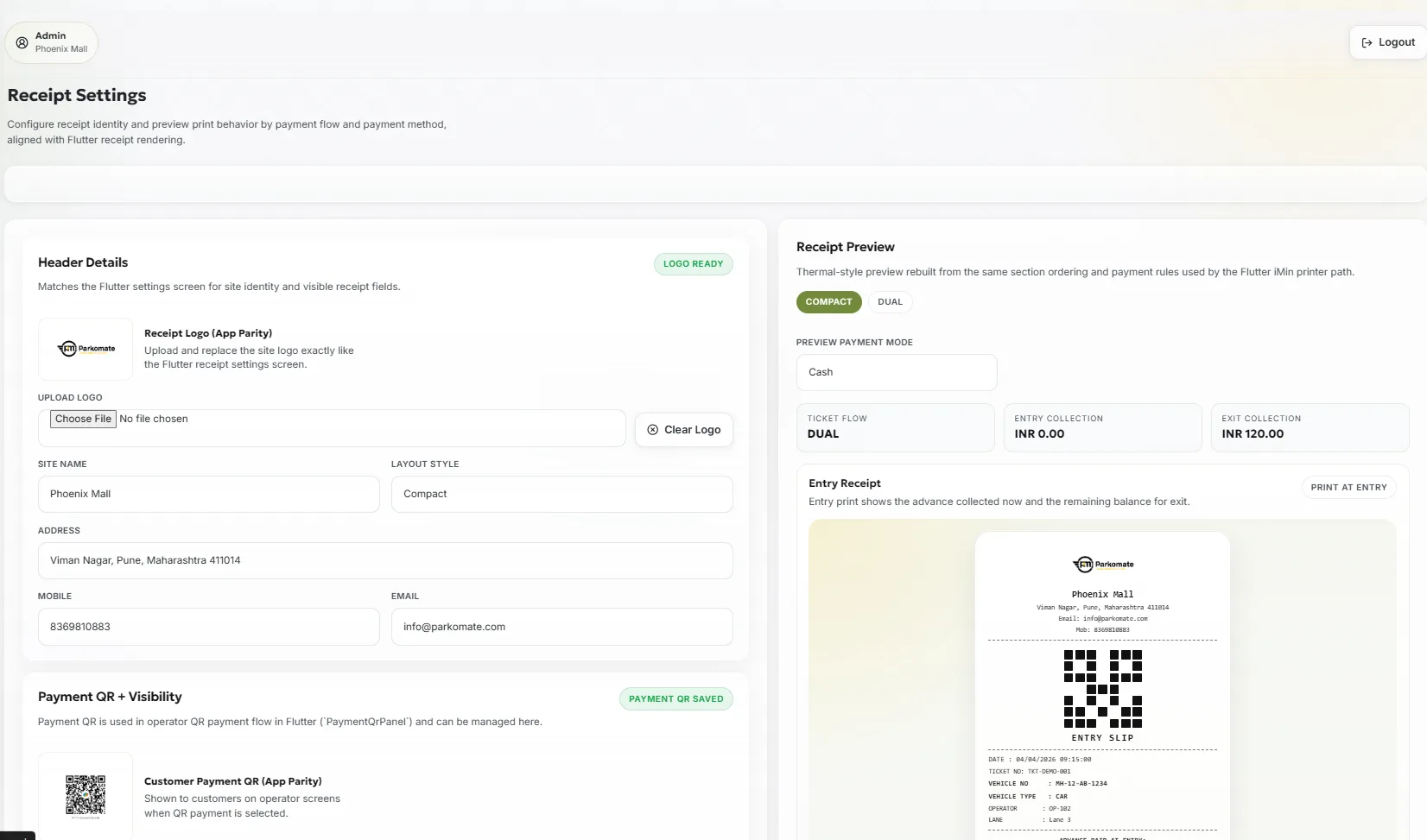Click the Header Details section title

pyautogui.click(x=83, y=262)
